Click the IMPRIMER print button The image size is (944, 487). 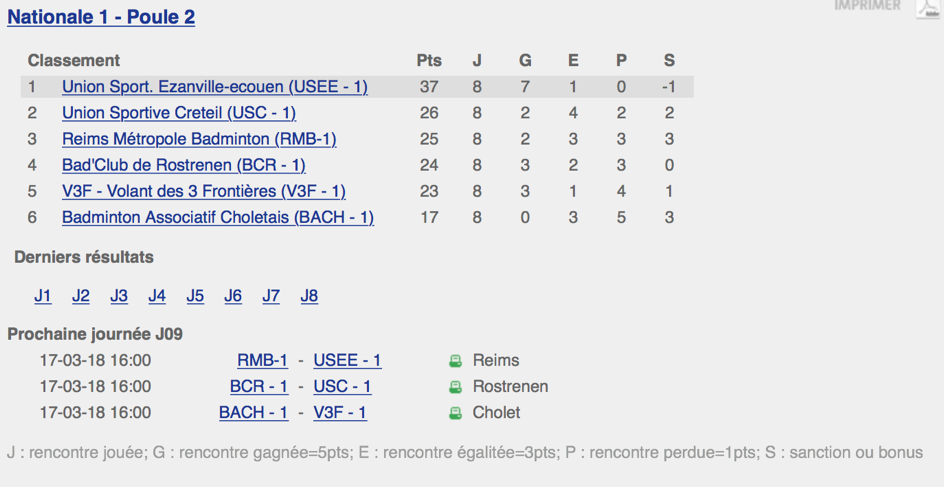(x=867, y=5)
